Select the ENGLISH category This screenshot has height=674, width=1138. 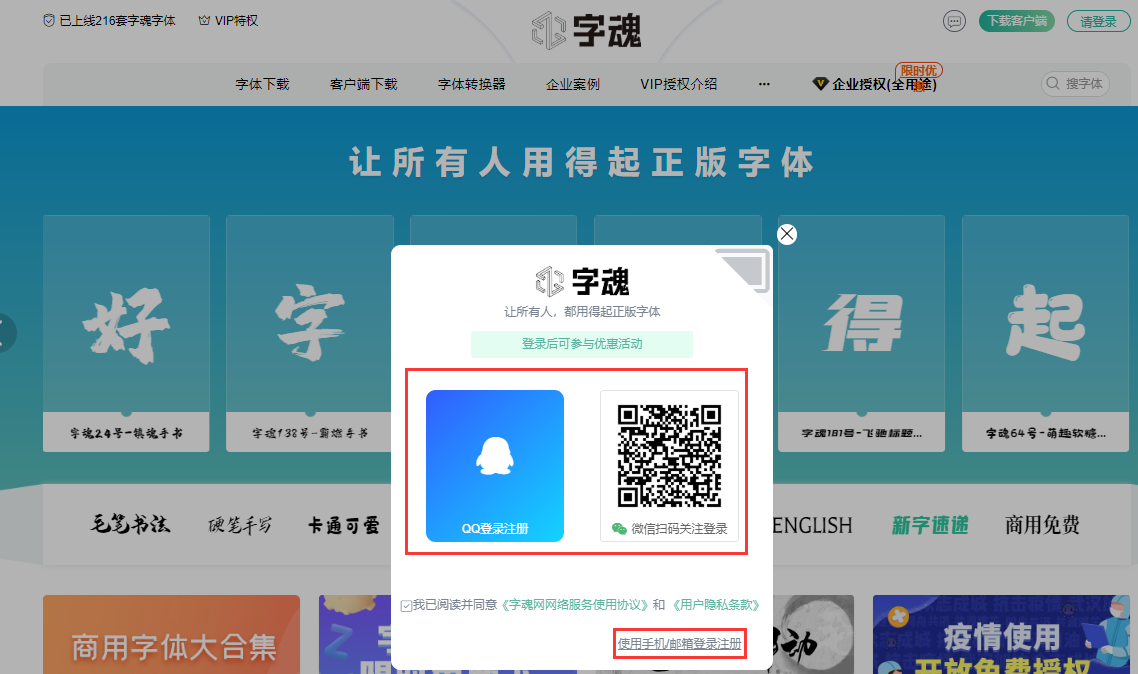[x=812, y=525]
